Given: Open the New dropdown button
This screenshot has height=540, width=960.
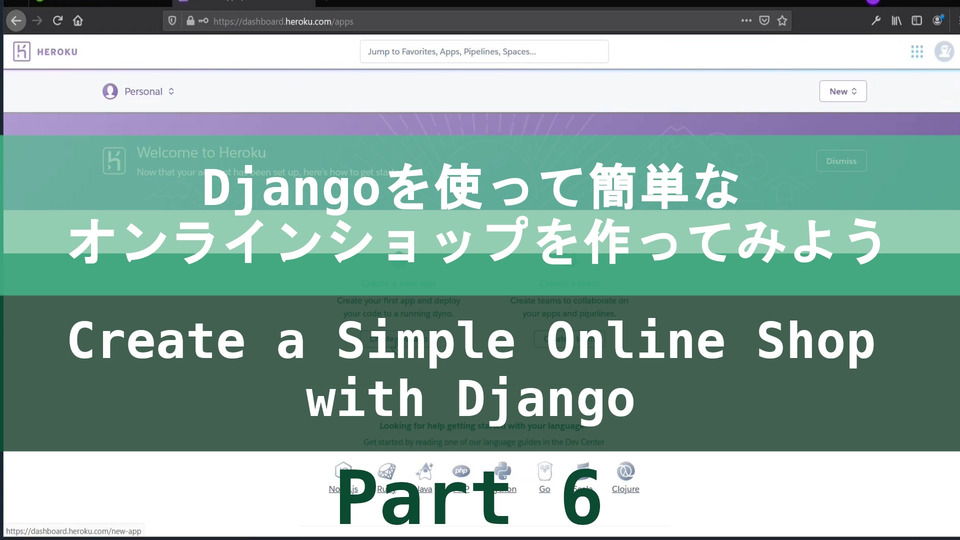Looking at the screenshot, I should click(x=842, y=91).
